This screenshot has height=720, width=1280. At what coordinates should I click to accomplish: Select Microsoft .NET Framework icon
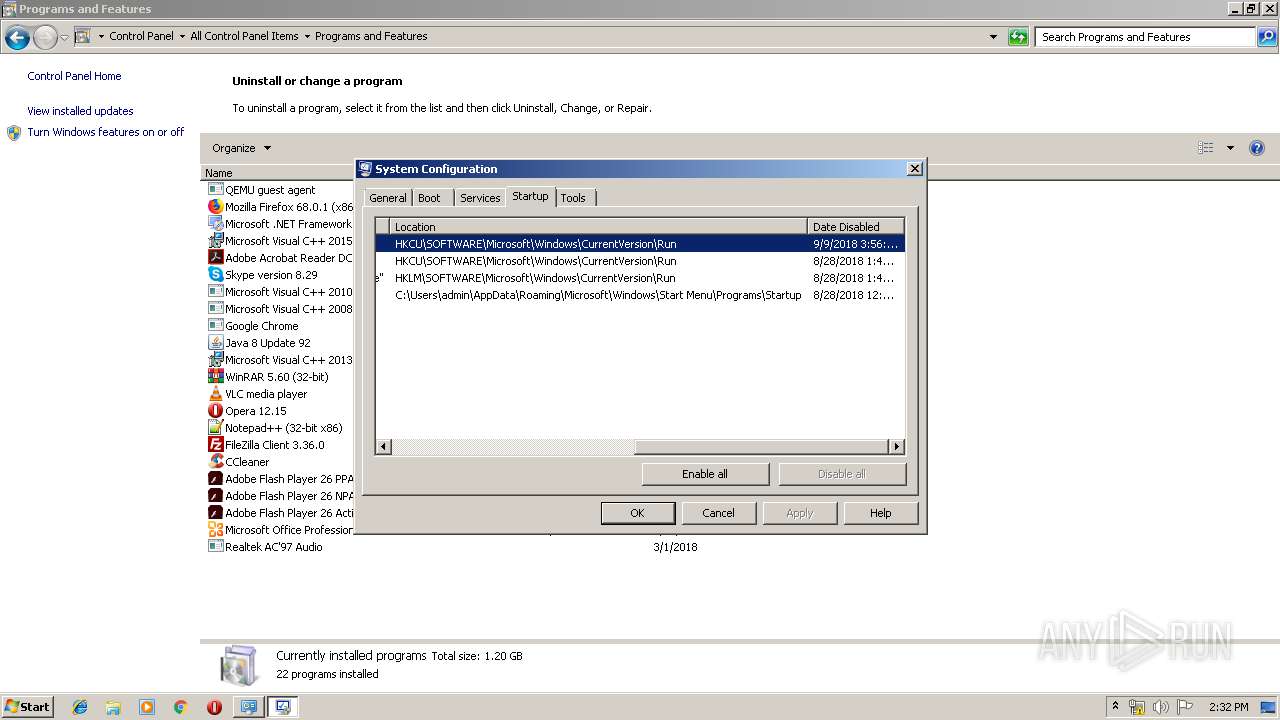[215, 224]
